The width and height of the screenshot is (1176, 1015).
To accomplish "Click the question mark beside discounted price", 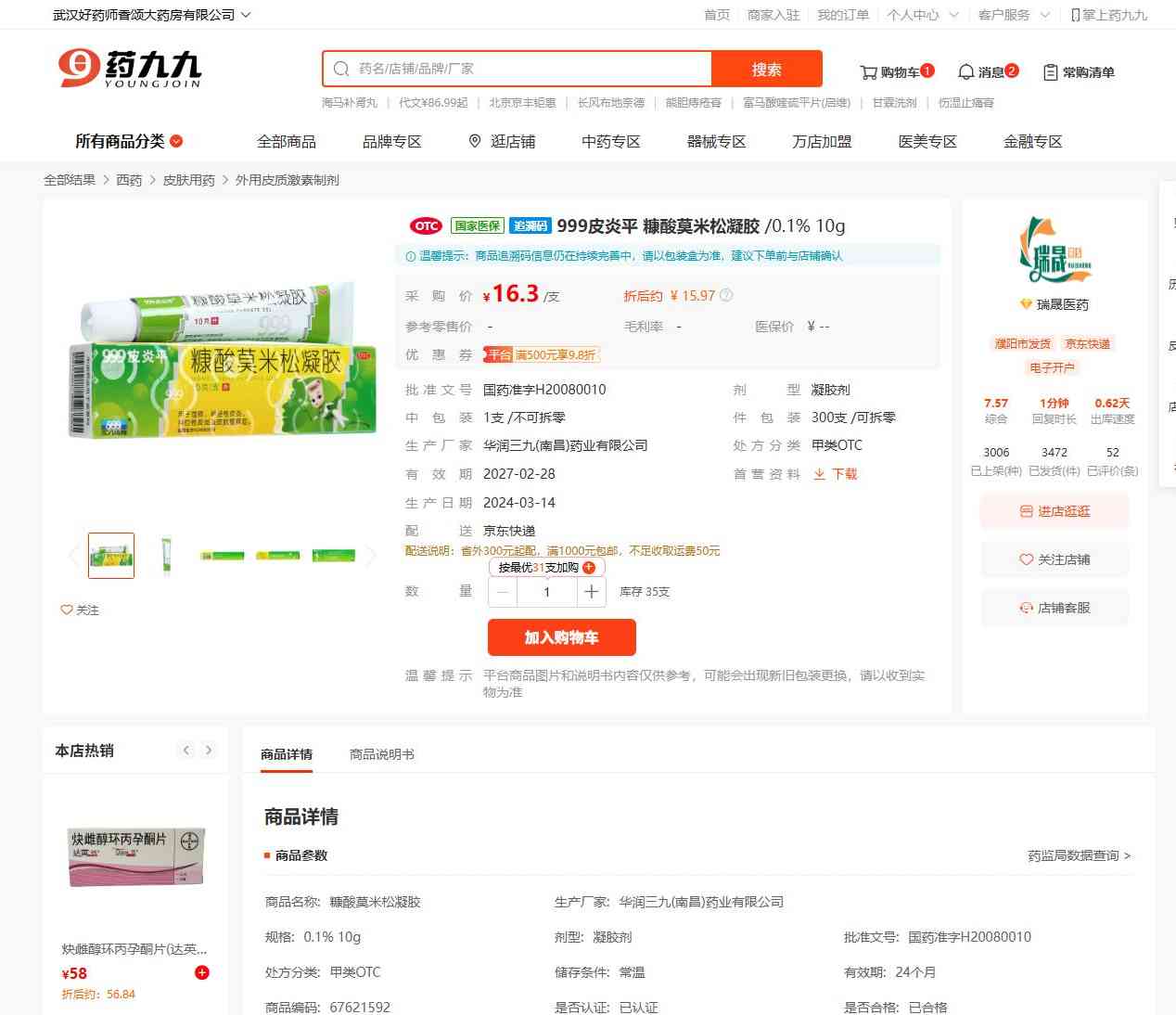I will [x=726, y=296].
